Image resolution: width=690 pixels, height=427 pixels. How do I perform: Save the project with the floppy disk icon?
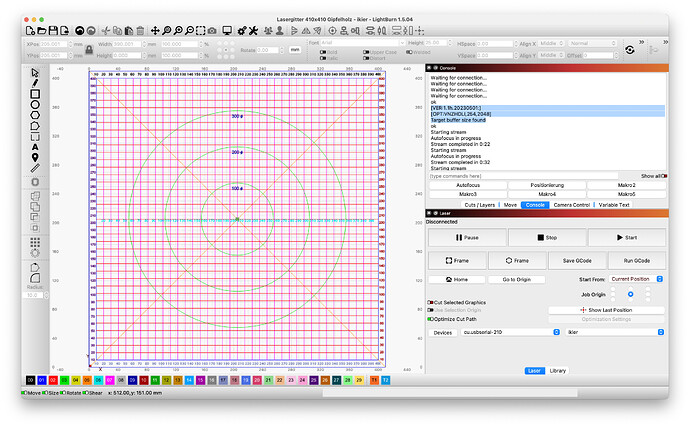point(53,30)
